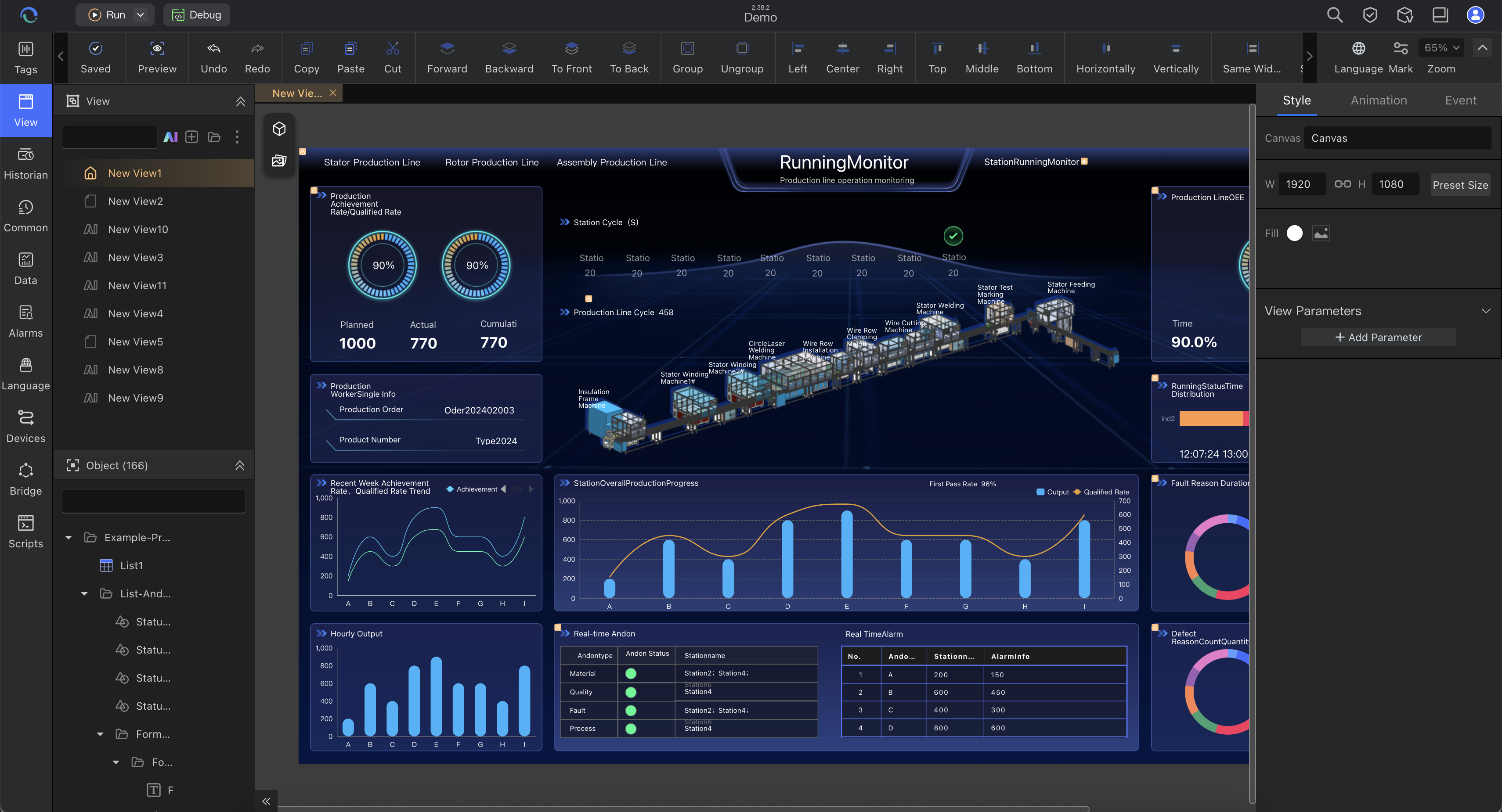Create a new view with the plus icon
This screenshot has width=1502, height=812.
pyautogui.click(x=191, y=137)
